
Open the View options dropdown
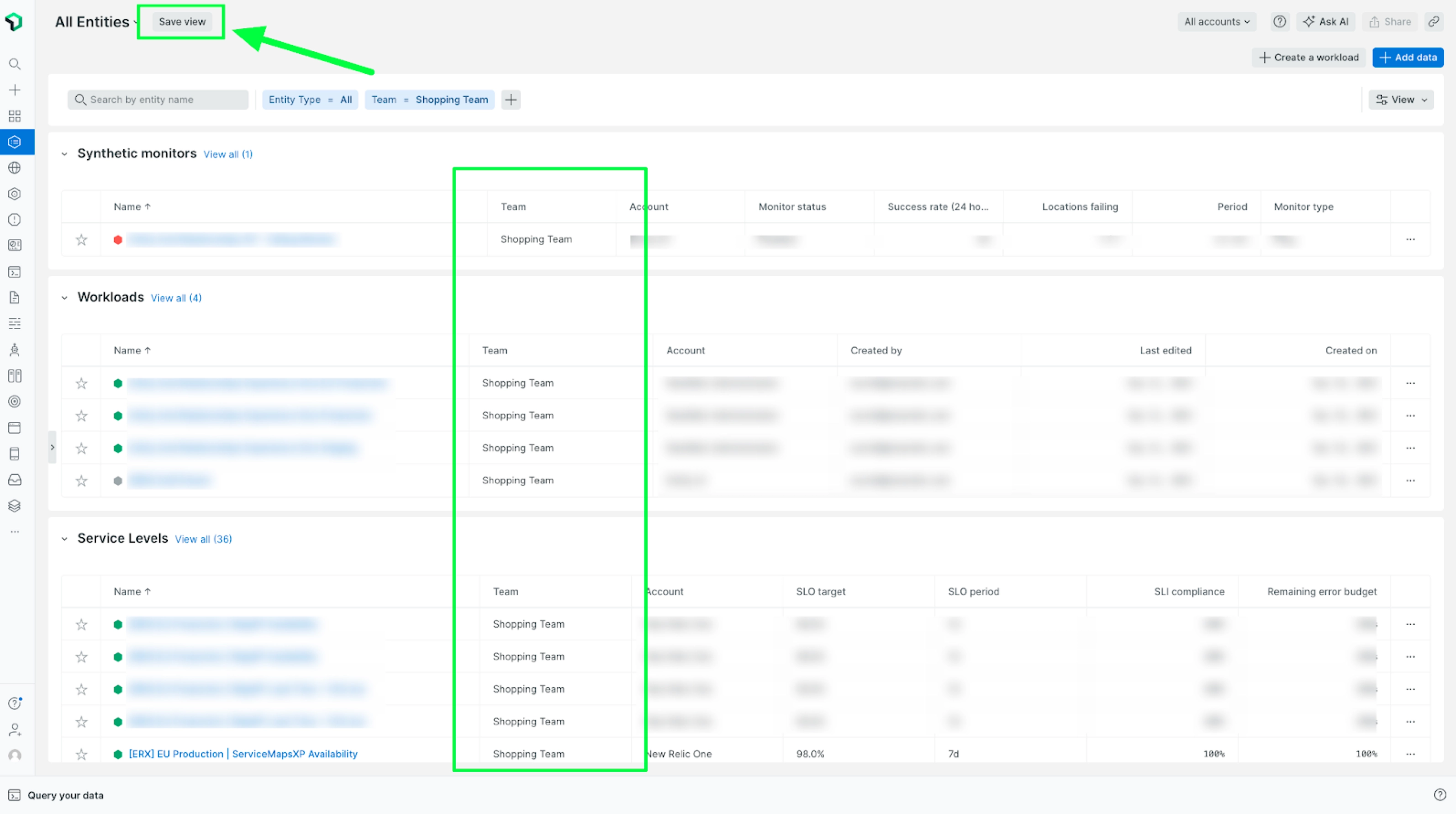pyautogui.click(x=1401, y=100)
